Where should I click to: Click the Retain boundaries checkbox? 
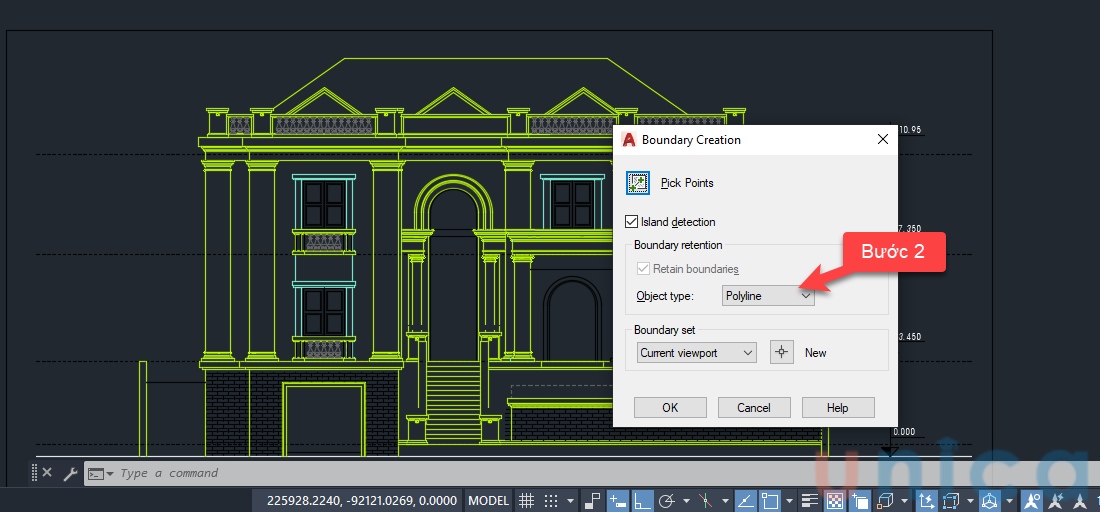coord(643,269)
